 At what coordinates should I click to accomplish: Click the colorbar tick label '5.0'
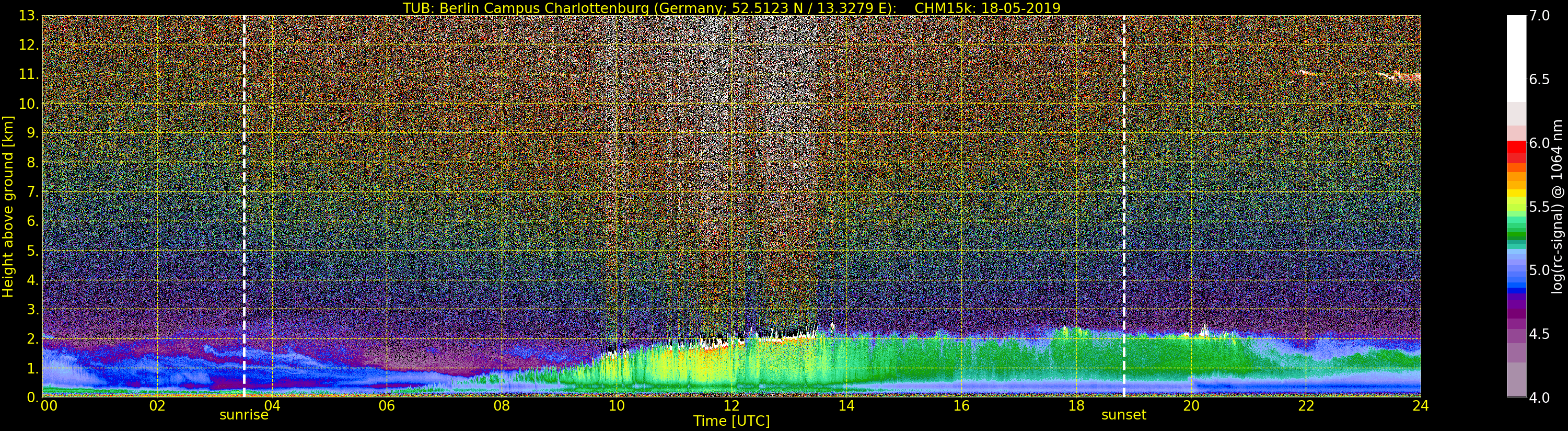1539,270
